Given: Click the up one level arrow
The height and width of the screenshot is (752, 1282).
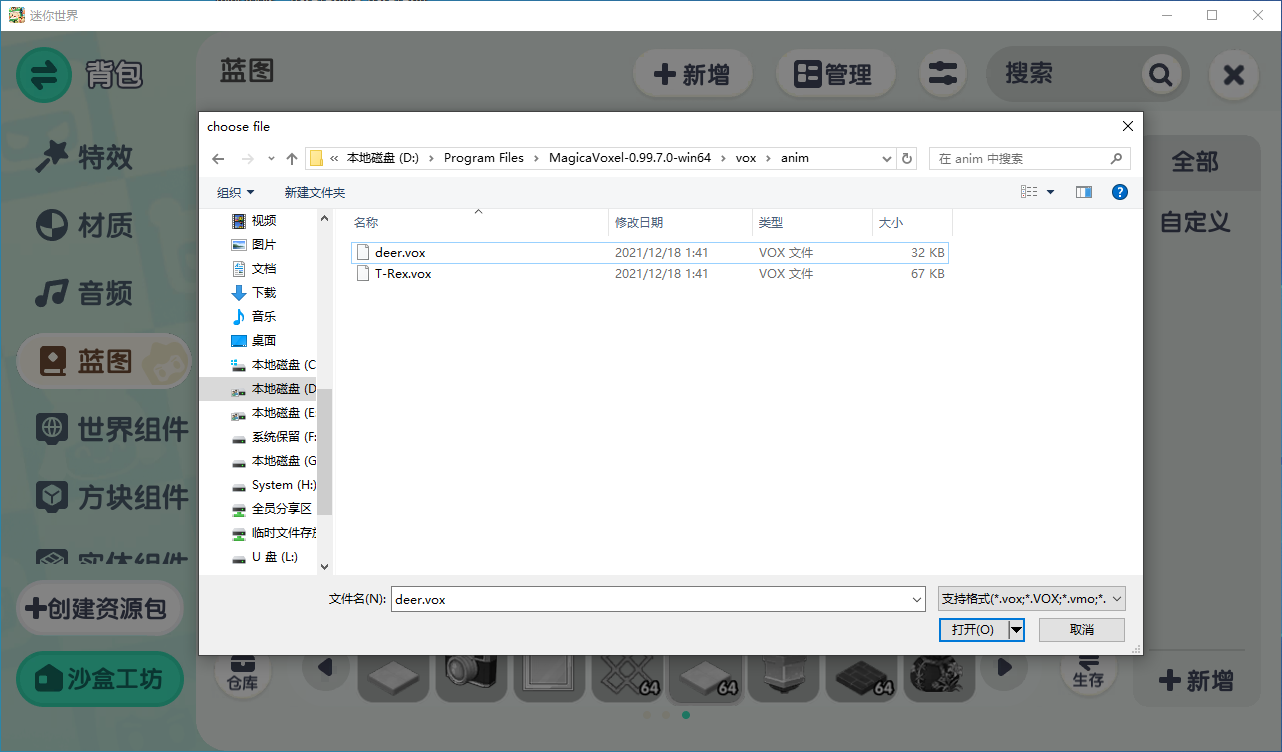Looking at the screenshot, I should tap(292, 158).
